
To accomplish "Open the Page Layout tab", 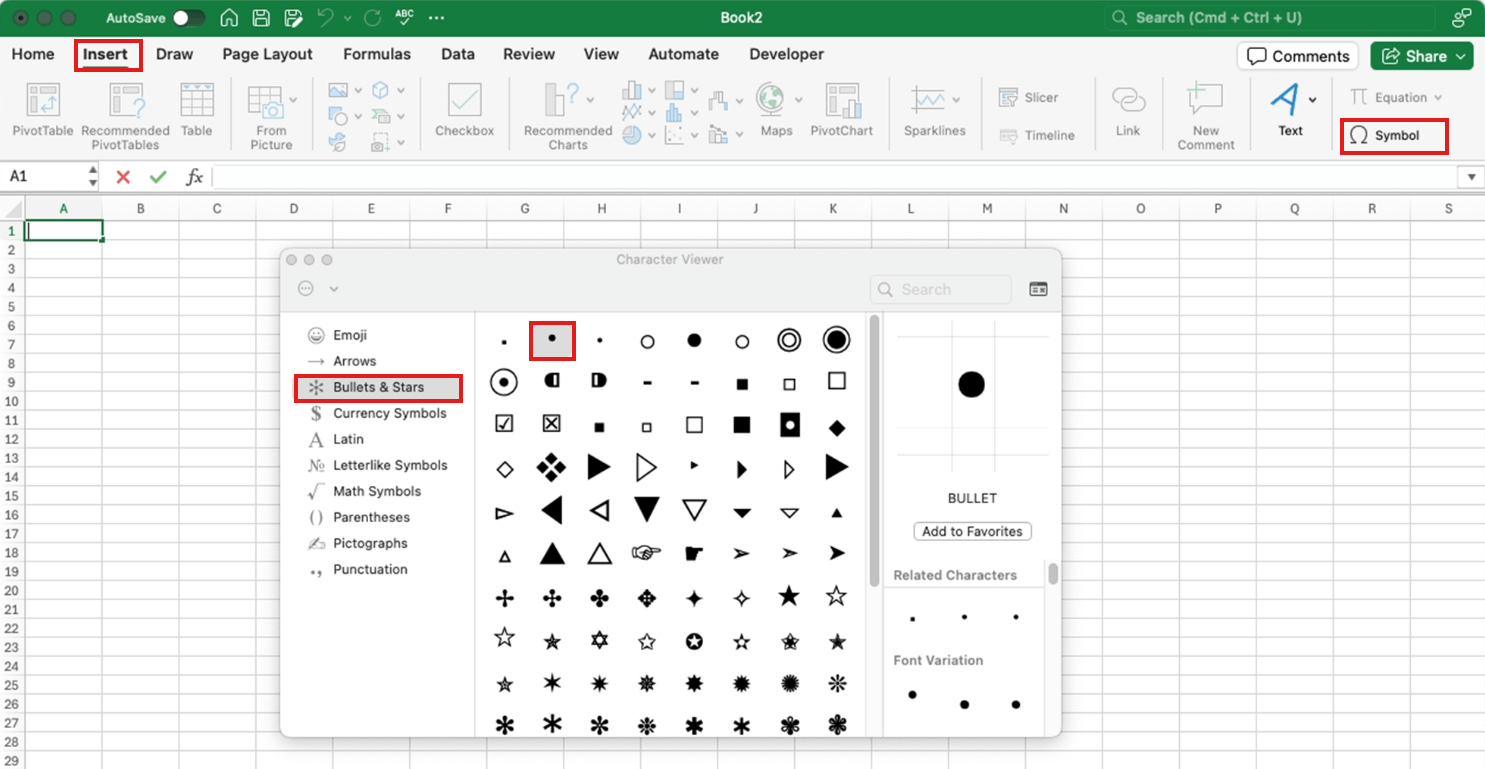I will 267,54.
